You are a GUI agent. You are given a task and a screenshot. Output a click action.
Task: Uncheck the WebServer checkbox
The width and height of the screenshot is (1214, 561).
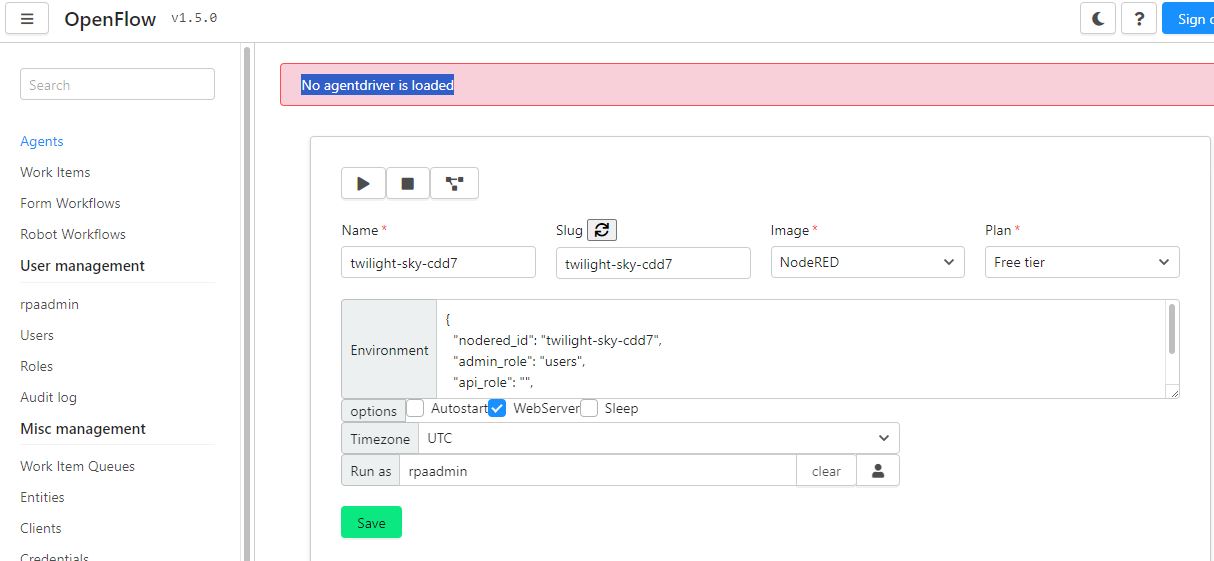coord(497,408)
